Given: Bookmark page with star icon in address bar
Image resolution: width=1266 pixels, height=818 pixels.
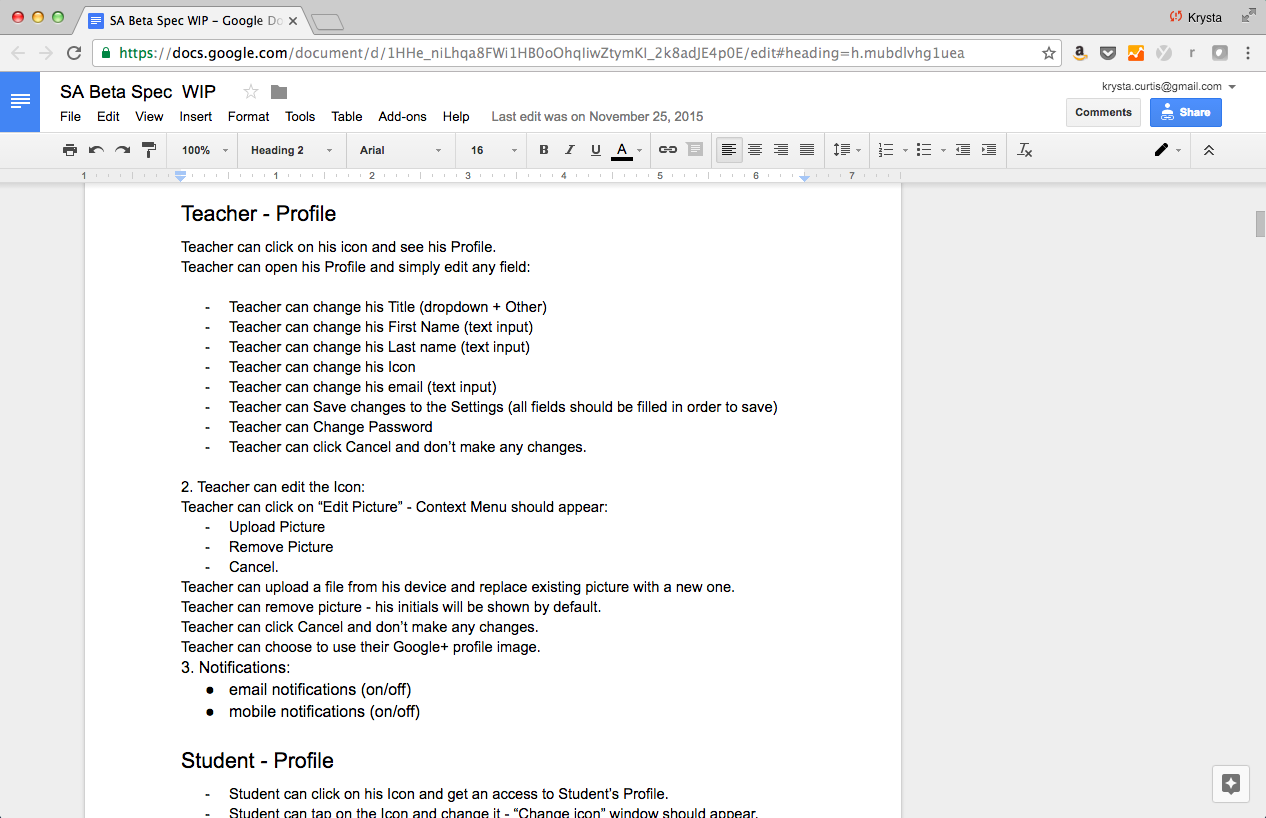Looking at the screenshot, I should tap(1048, 53).
